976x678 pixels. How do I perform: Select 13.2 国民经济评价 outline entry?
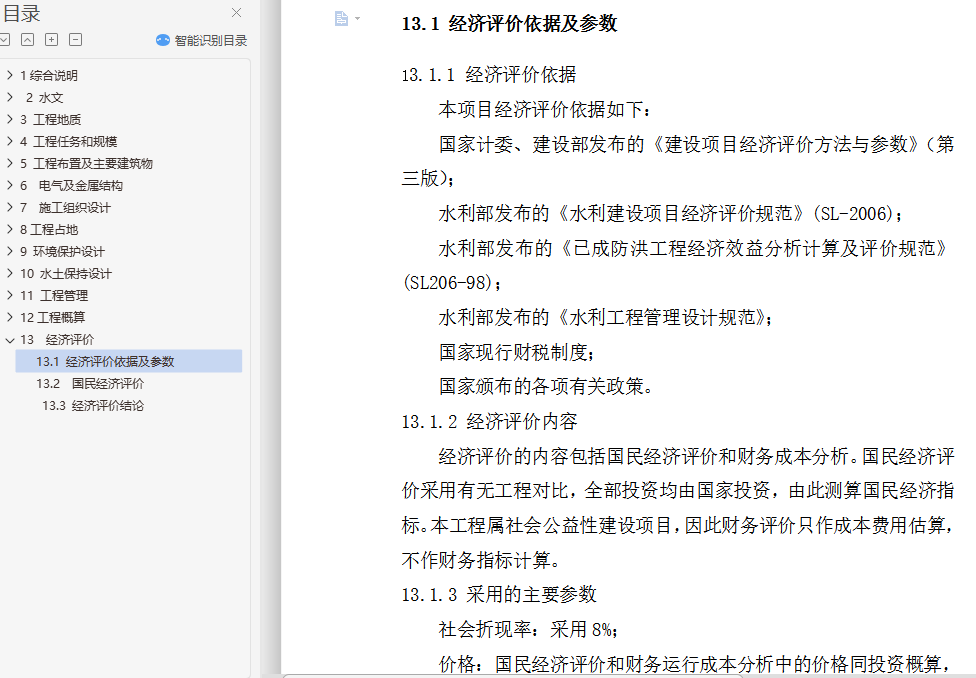click(90, 384)
